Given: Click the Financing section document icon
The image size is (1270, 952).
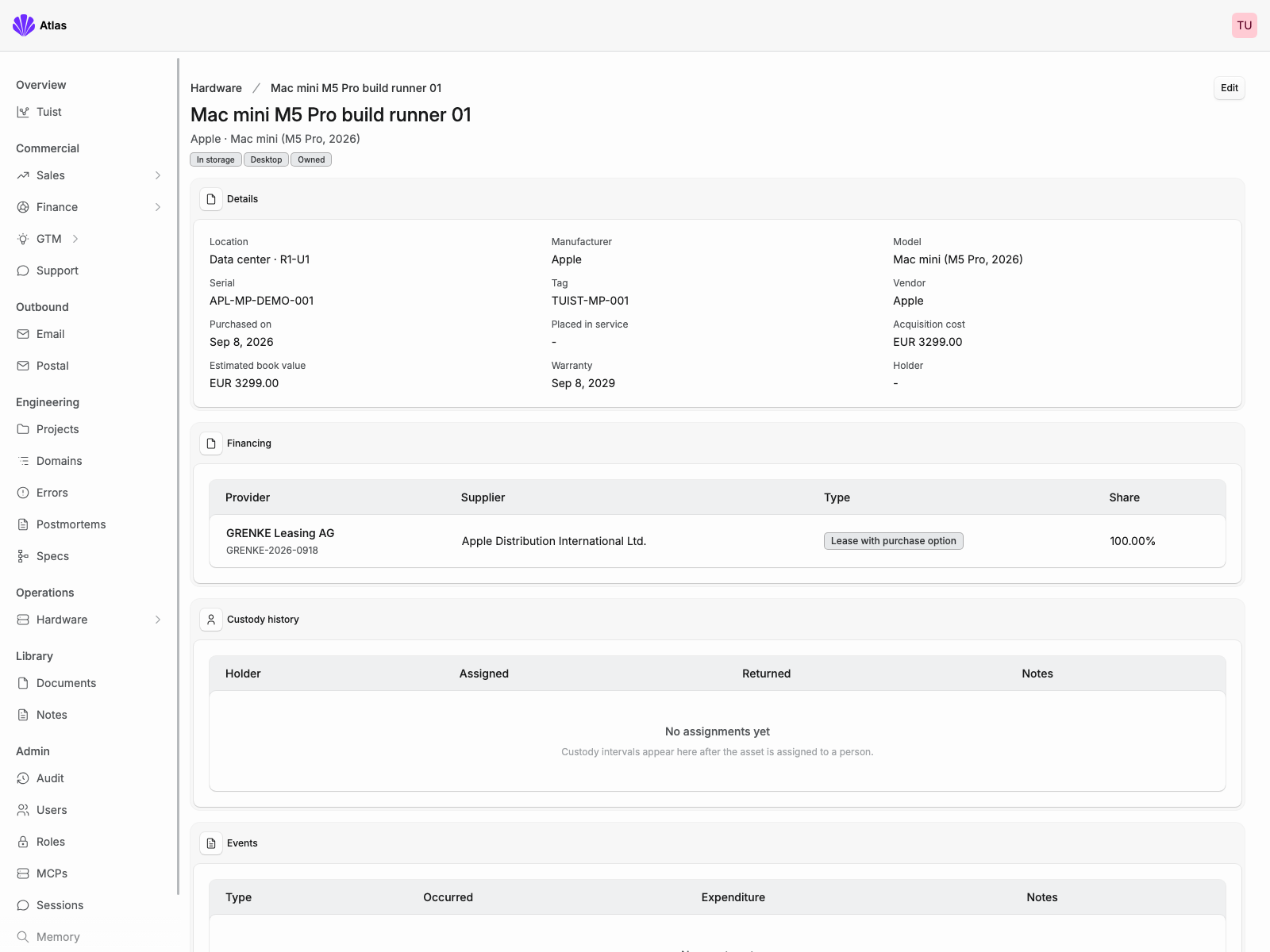Looking at the screenshot, I should (211, 443).
